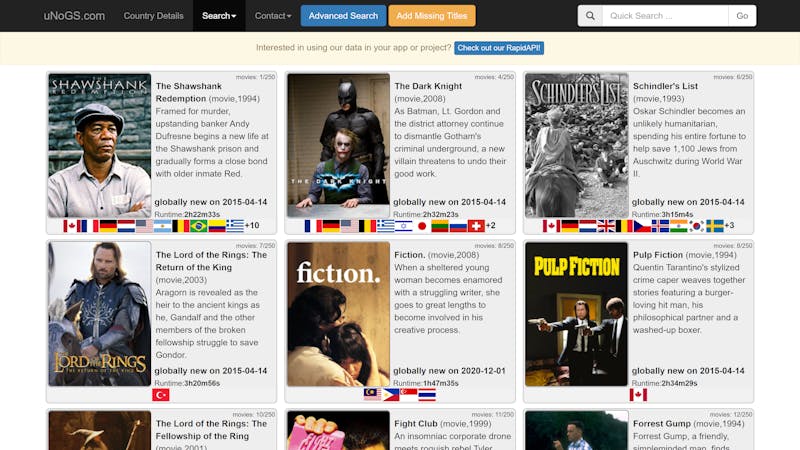Click the Netherlands flag under The Shawshank Redemption
800x450 pixels.
pyautogui.click(x=126, y=226)
